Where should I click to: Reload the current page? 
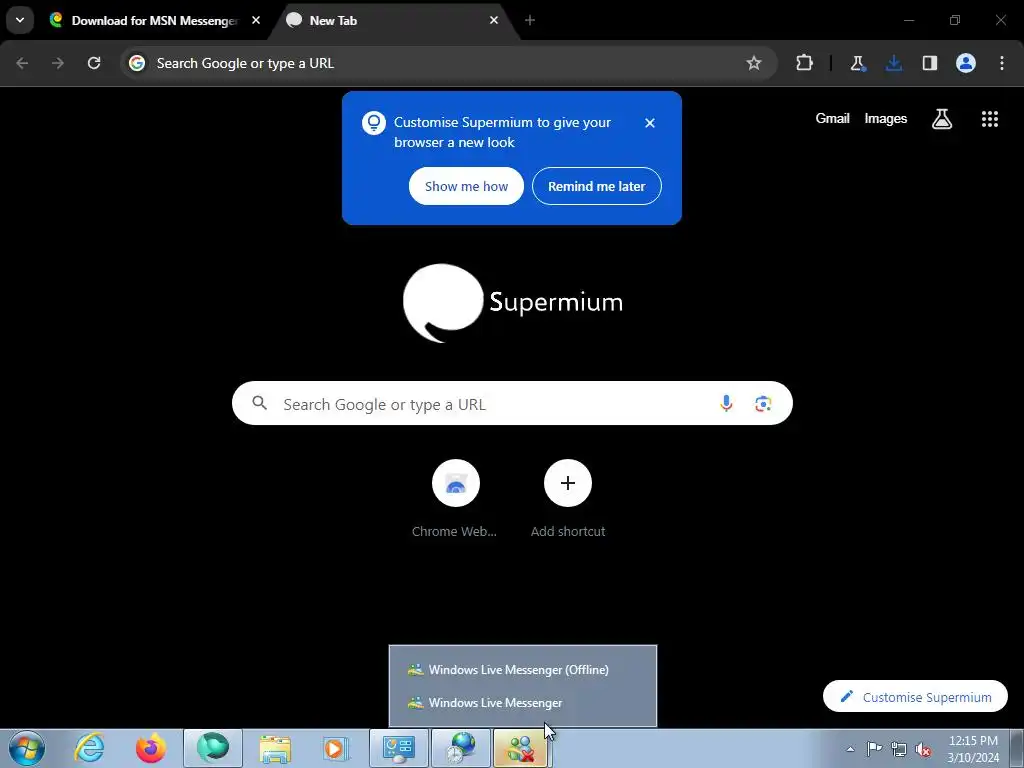pos(94,63)
